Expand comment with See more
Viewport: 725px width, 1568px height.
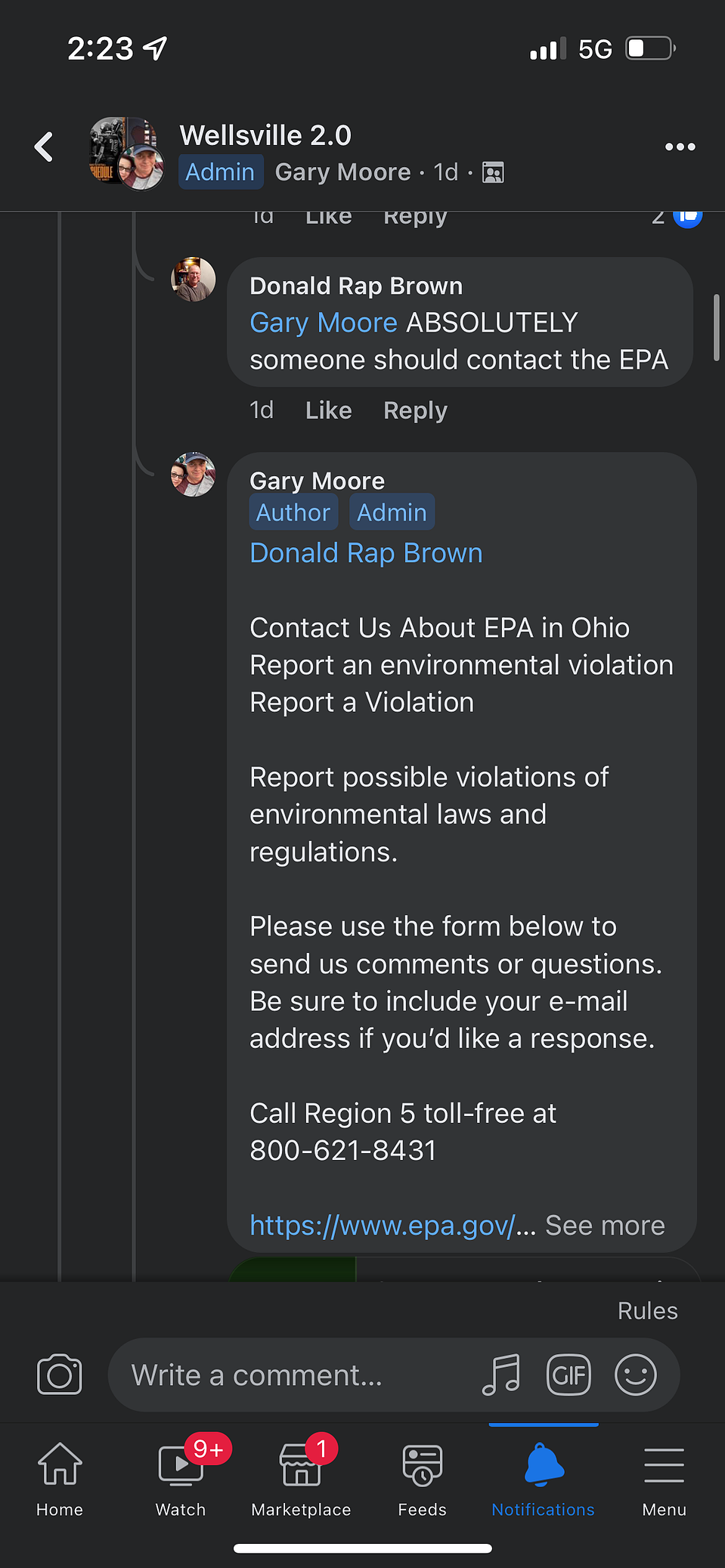pos(605,1225)
